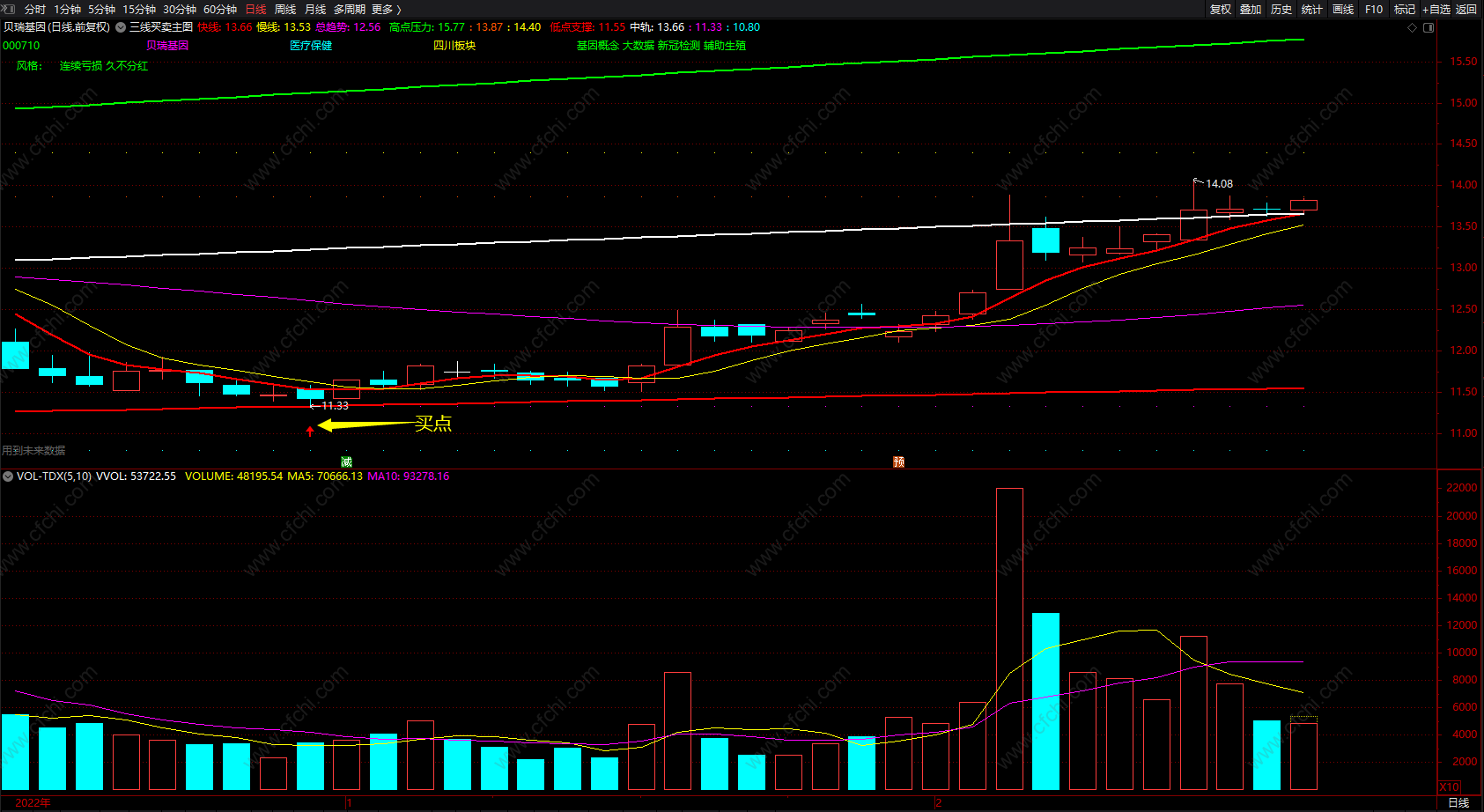Open the 多周期 multi-period view
1484x812 pixels.
tap(350, 9)
